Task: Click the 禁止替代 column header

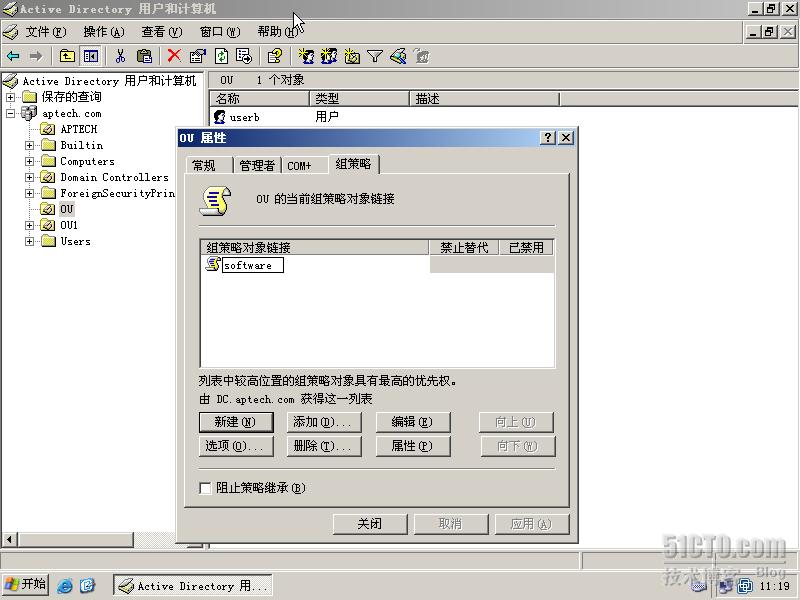Action: click(464, 247)
